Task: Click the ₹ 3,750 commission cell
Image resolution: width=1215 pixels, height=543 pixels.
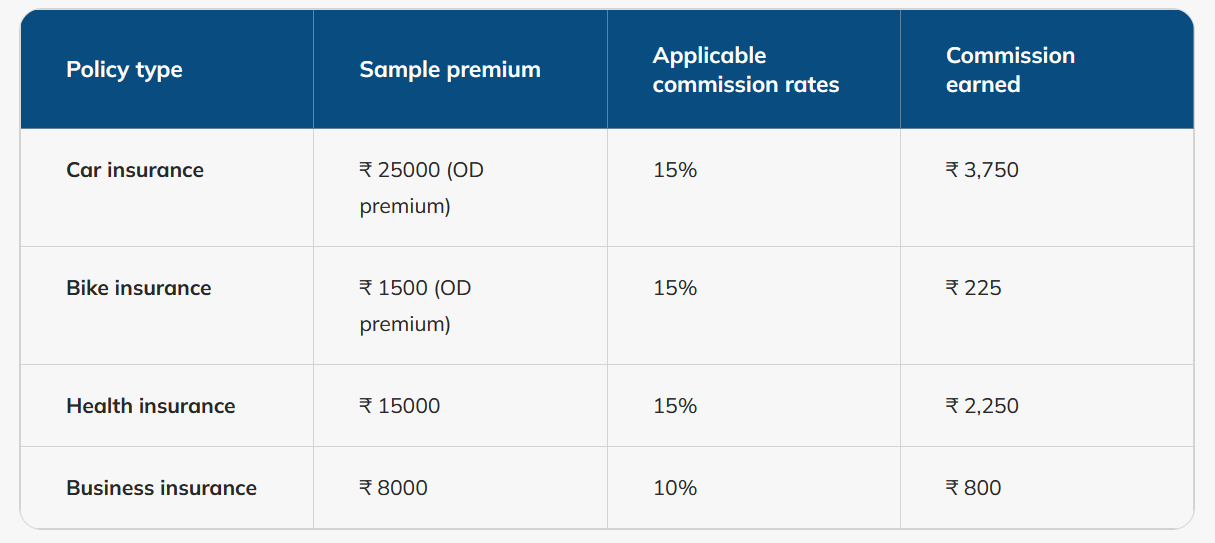Action: click(x=982, y=170)
